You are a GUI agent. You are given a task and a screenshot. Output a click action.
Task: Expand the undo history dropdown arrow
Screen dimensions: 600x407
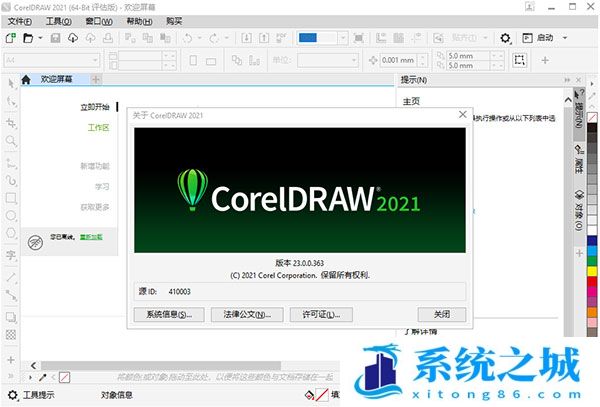click(199, 38)
